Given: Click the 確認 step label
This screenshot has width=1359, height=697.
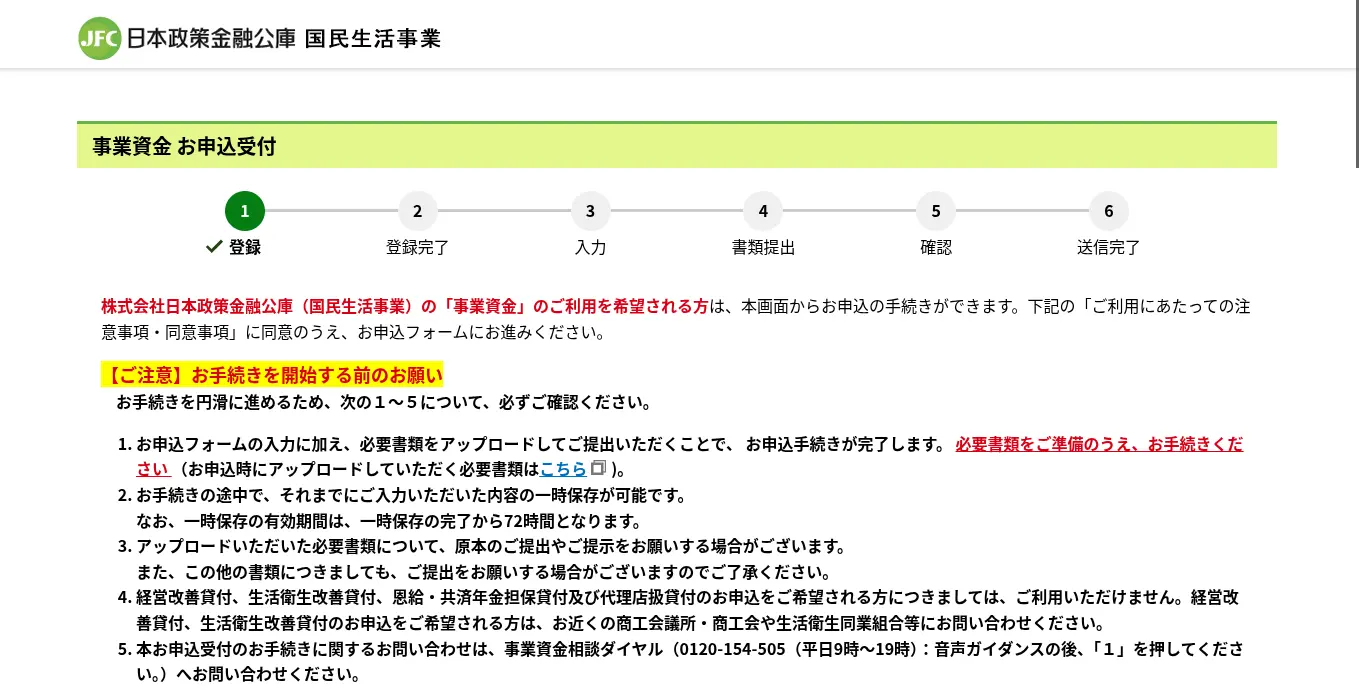Looking at the screenshot, I should pos(936,248).
